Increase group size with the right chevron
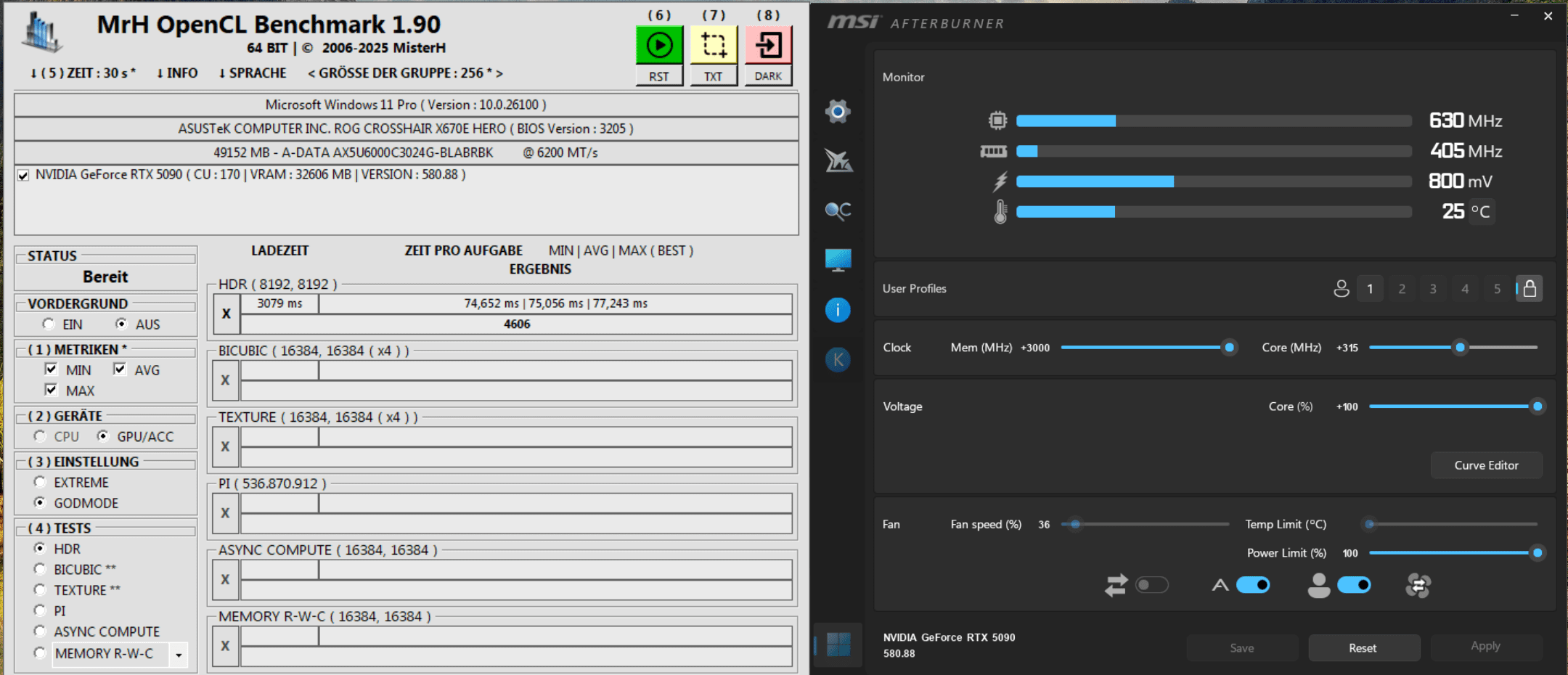The image size is (1568, 675). (499, 73)
